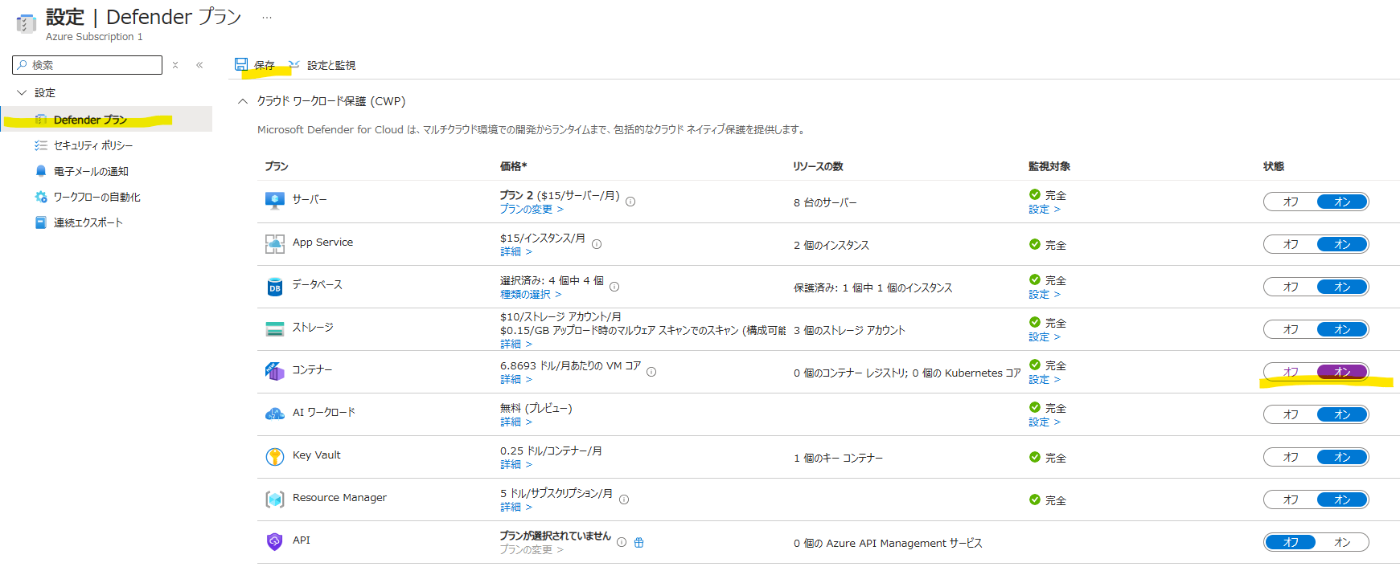
Task: Open the page's more options ellipsis
Action: click(266, 18)
